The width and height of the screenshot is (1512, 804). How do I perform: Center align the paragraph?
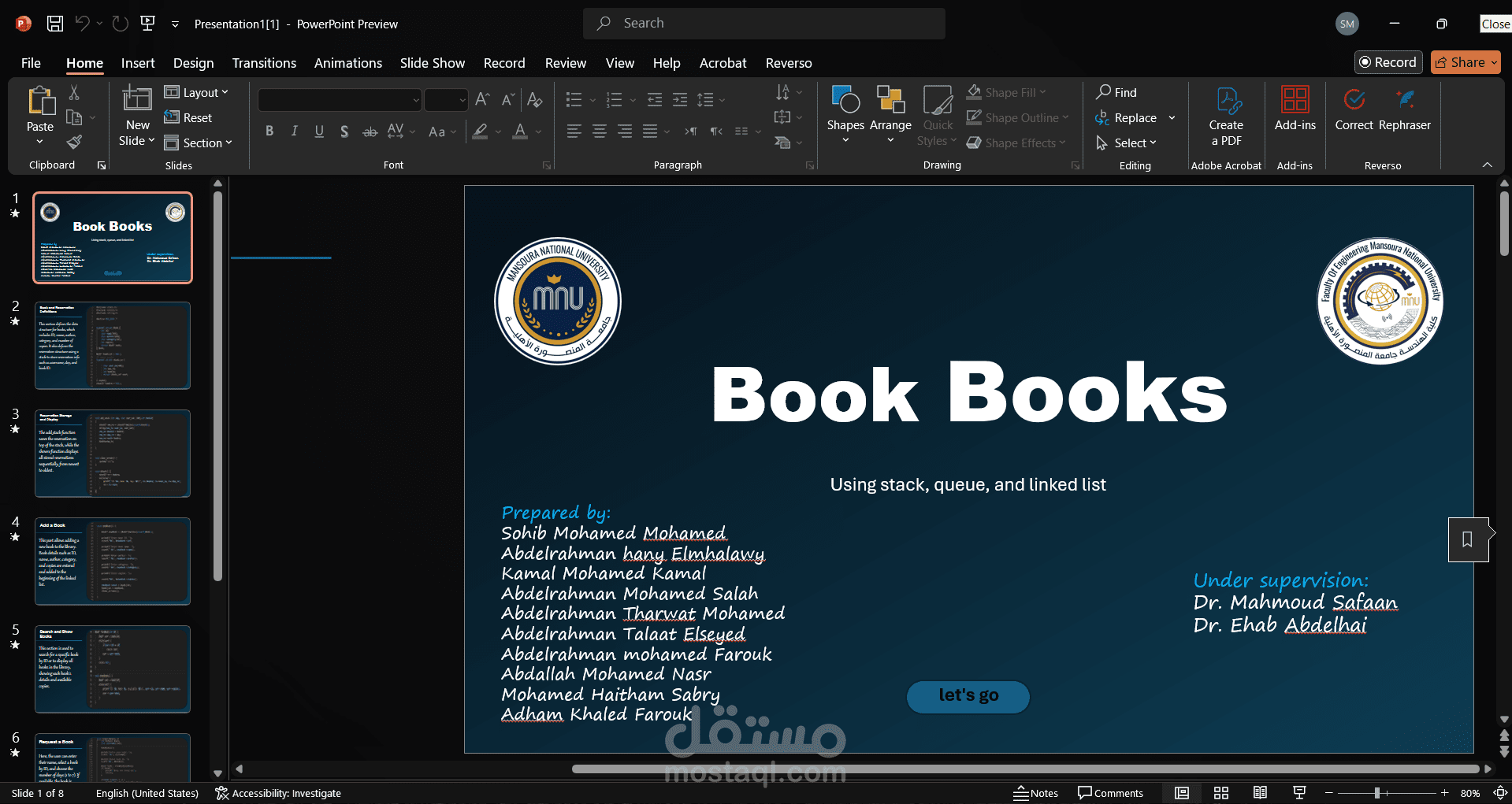pos(600,132)
